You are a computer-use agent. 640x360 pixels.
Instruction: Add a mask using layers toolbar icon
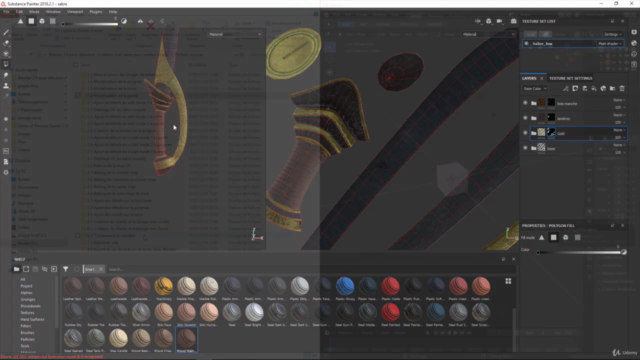[x=575, y=89]
